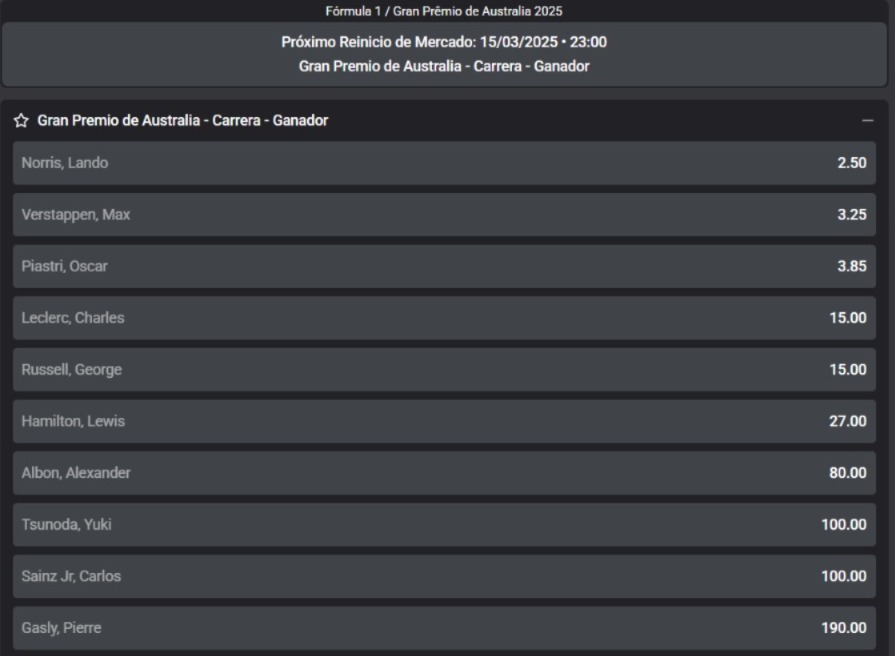Click the 80.00 odds value
Screen dimensions: 895x656
[x=848, y=473]
